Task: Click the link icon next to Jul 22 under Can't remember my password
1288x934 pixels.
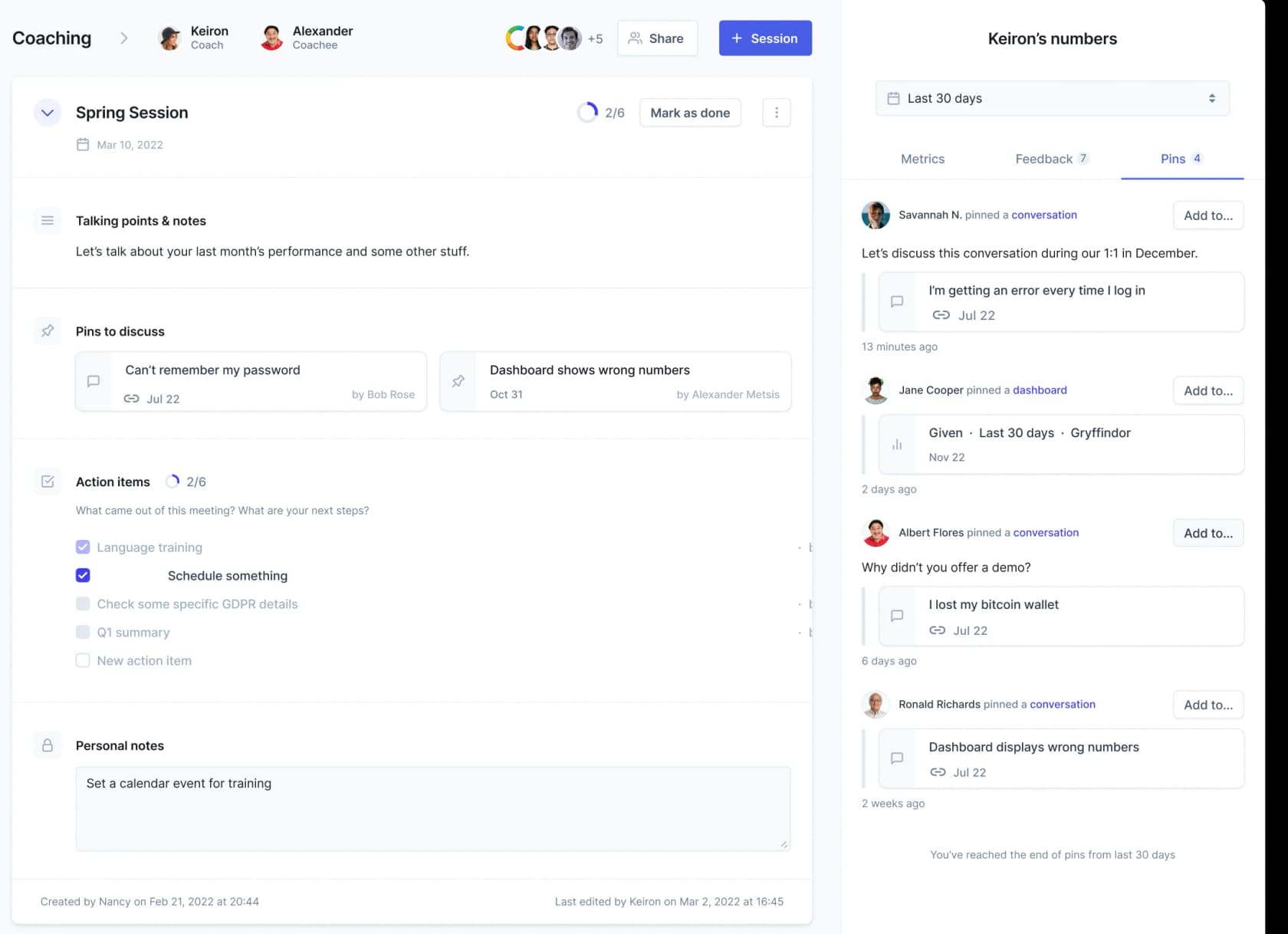Action: [x=132, y=399]
